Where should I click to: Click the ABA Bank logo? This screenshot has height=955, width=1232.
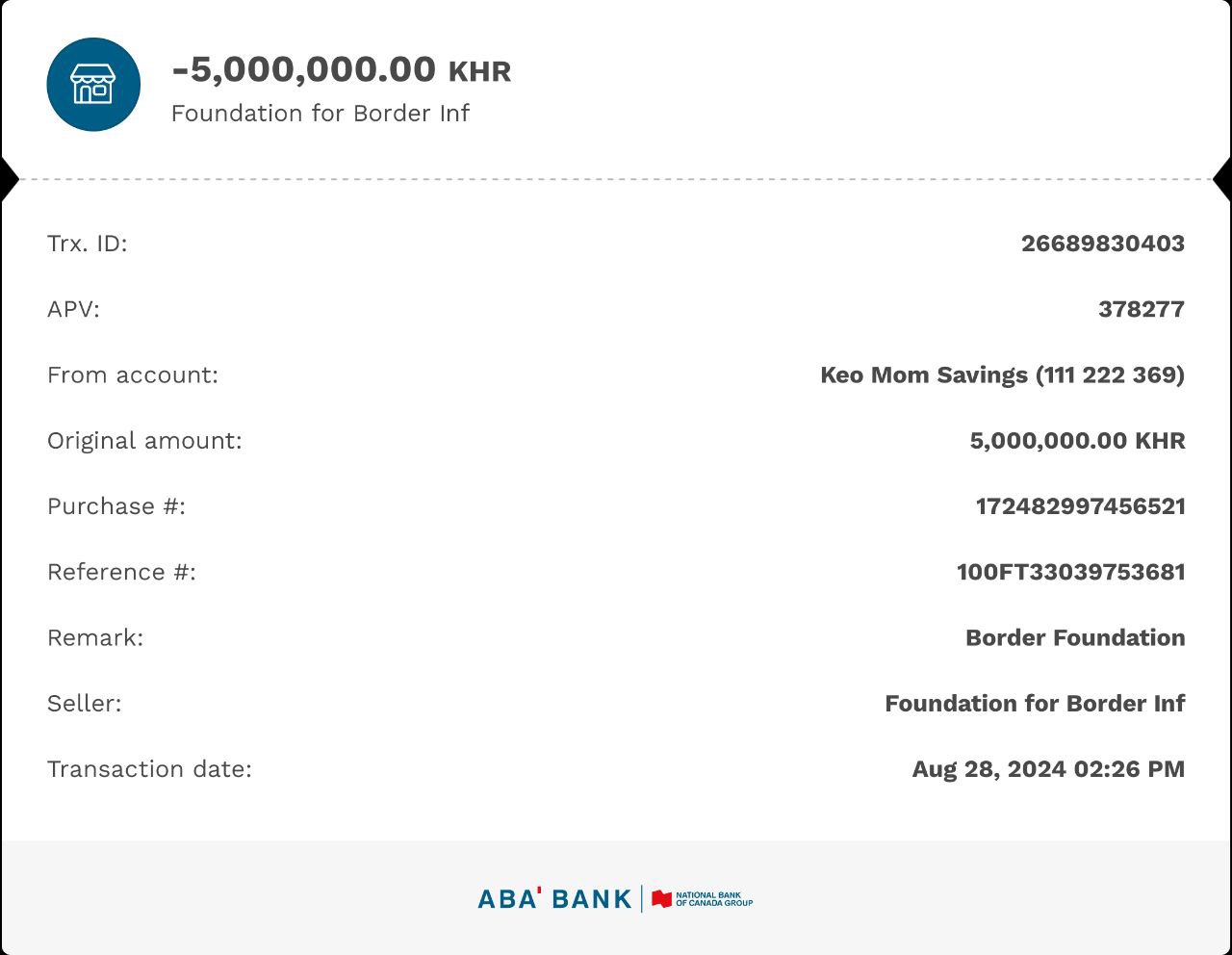tap(554, 899)
